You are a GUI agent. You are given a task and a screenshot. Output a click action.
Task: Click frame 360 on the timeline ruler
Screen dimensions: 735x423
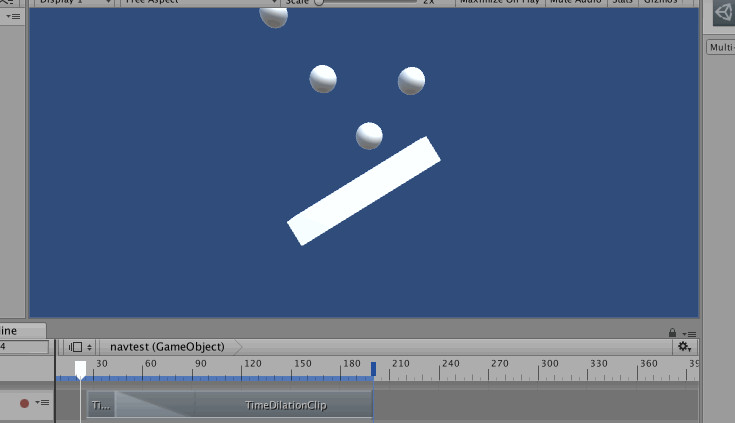point(649,363)
